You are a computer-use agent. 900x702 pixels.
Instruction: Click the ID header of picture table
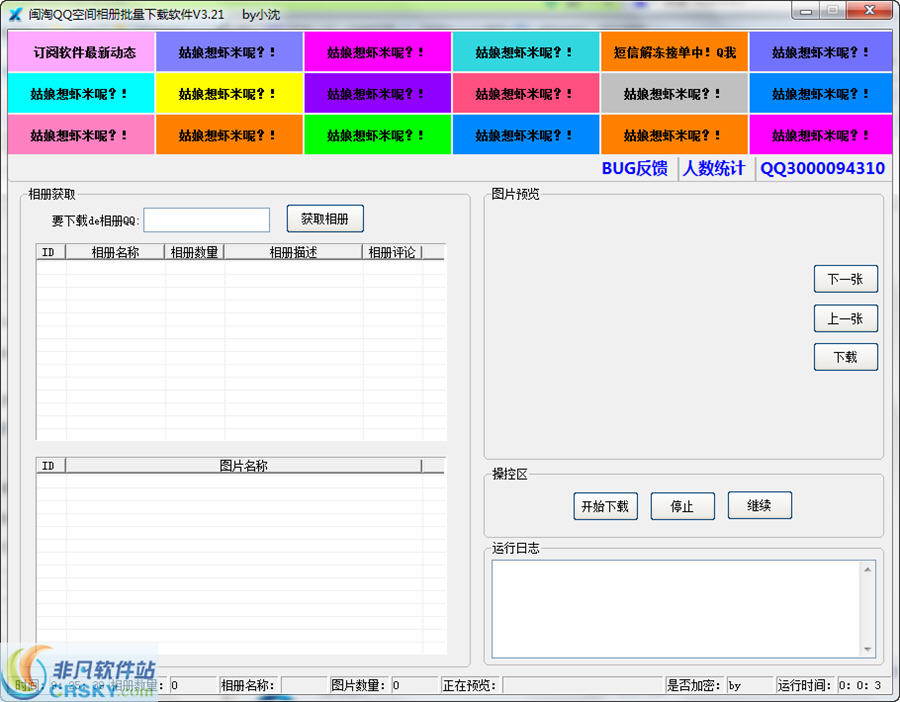pyautogui.click(x=51, y=466)
